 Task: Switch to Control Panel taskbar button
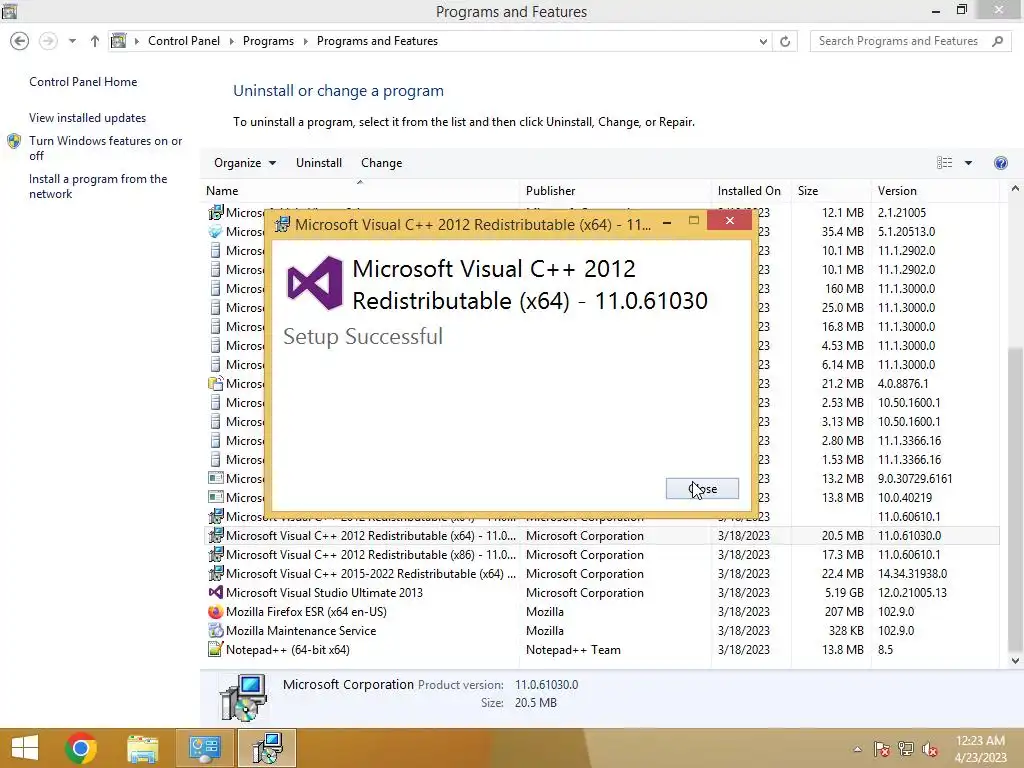tap(204, 748)
